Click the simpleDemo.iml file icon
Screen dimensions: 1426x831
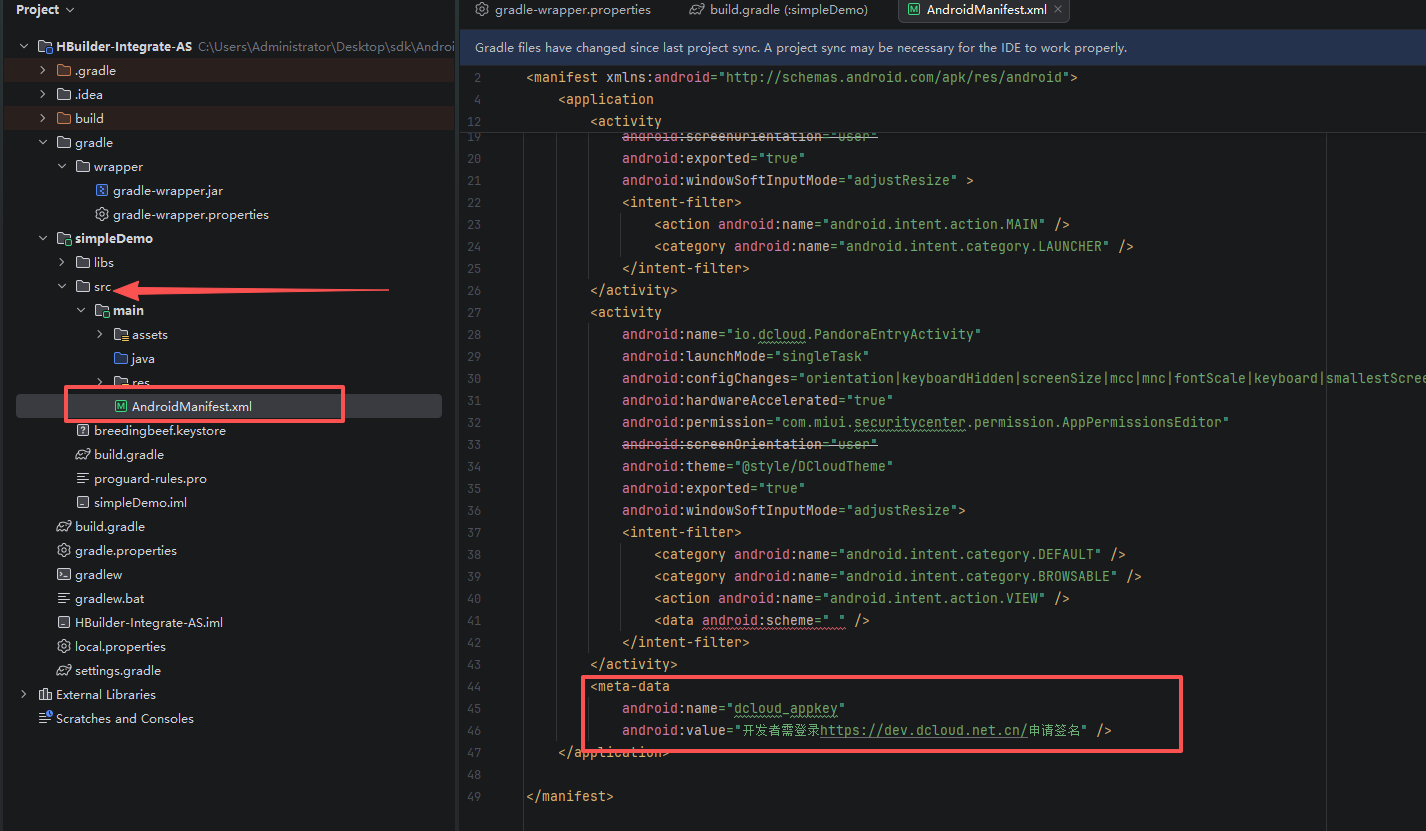83,503
